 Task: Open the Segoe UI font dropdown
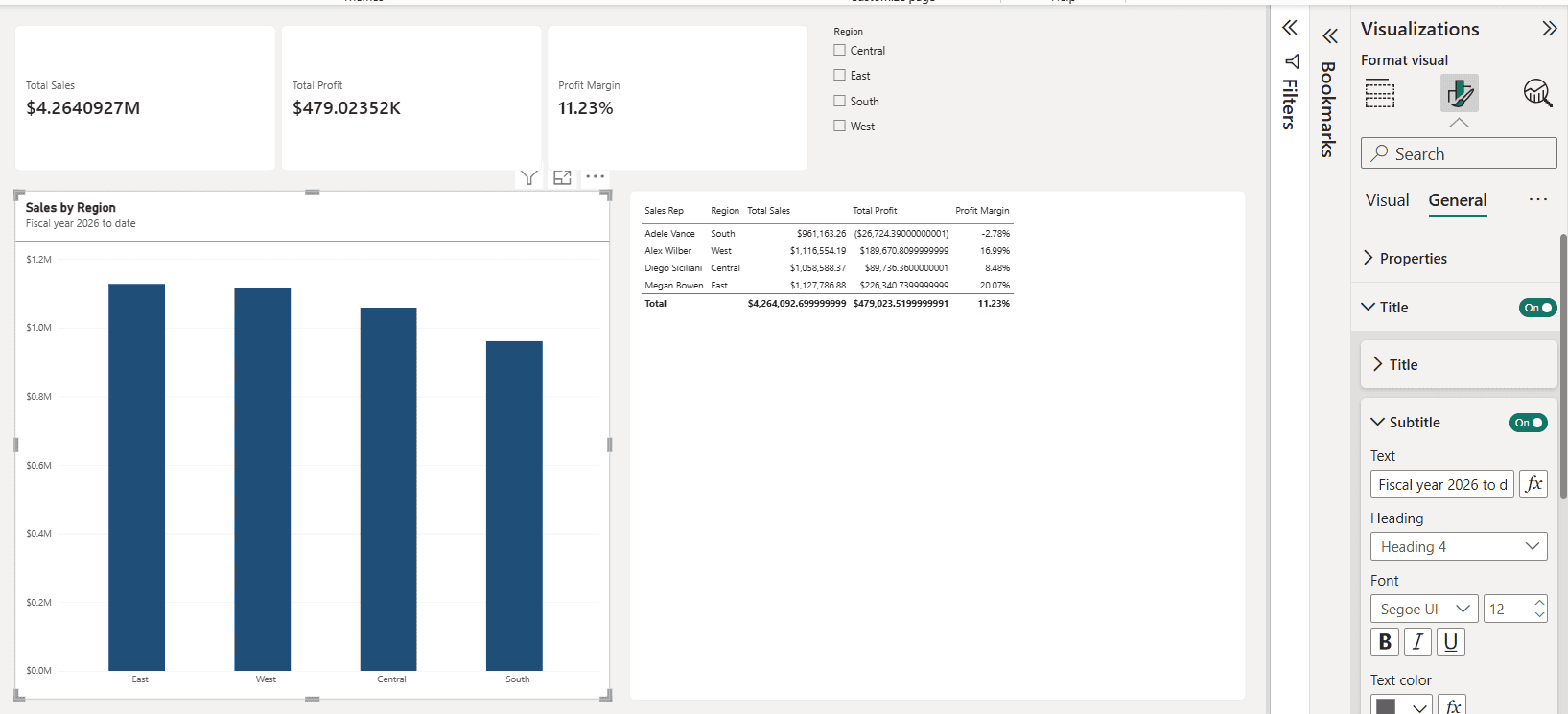pyautogui.click(x=1424, y=609)
